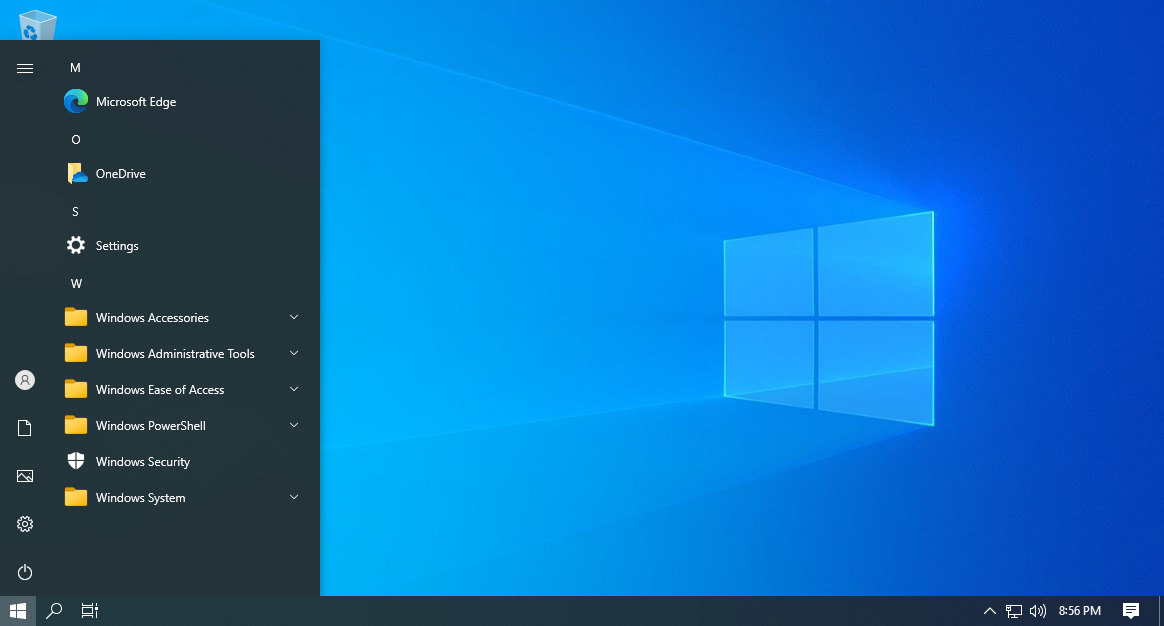The width and height of the screenshot is (1164, 626).
Task: Open the network status tray icon
Action: tap(1014, 611)
